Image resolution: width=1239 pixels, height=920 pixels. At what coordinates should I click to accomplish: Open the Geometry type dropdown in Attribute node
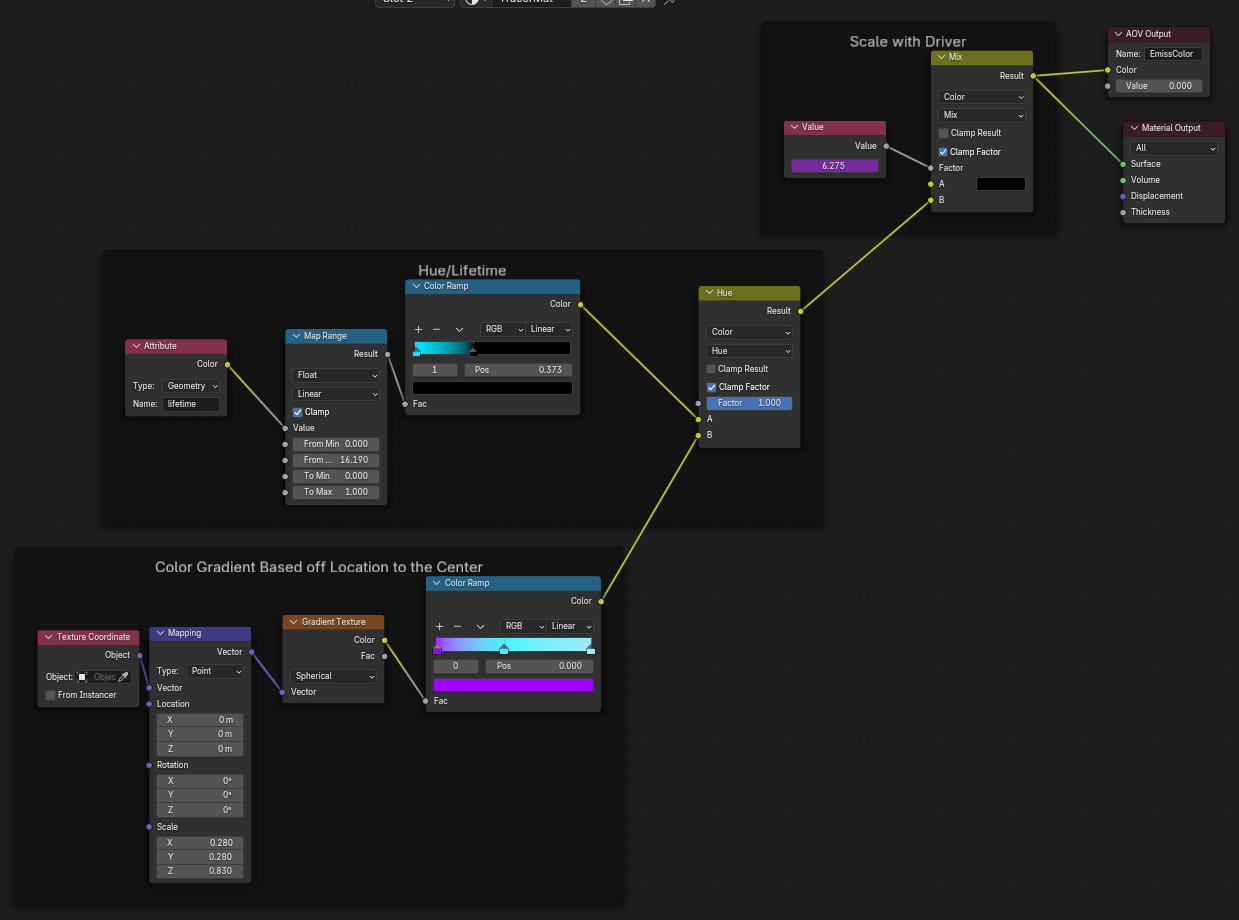click(x=191, y=386)
